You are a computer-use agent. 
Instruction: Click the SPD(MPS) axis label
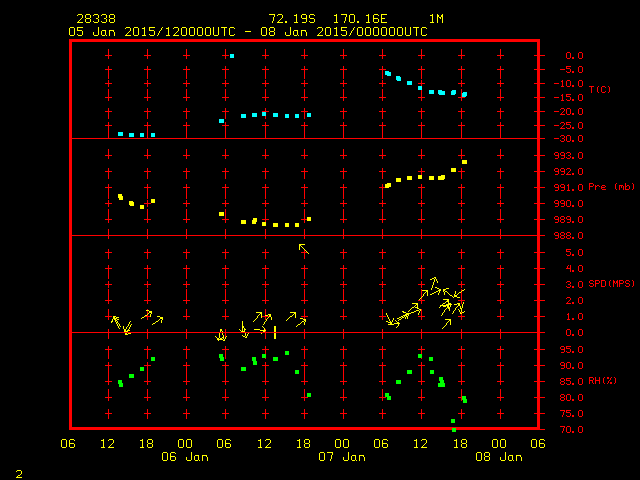pos(611,283)
